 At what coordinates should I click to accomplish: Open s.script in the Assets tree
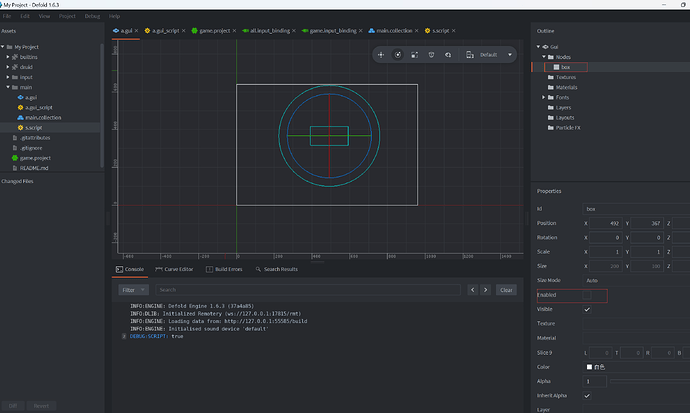coord(34,128)
